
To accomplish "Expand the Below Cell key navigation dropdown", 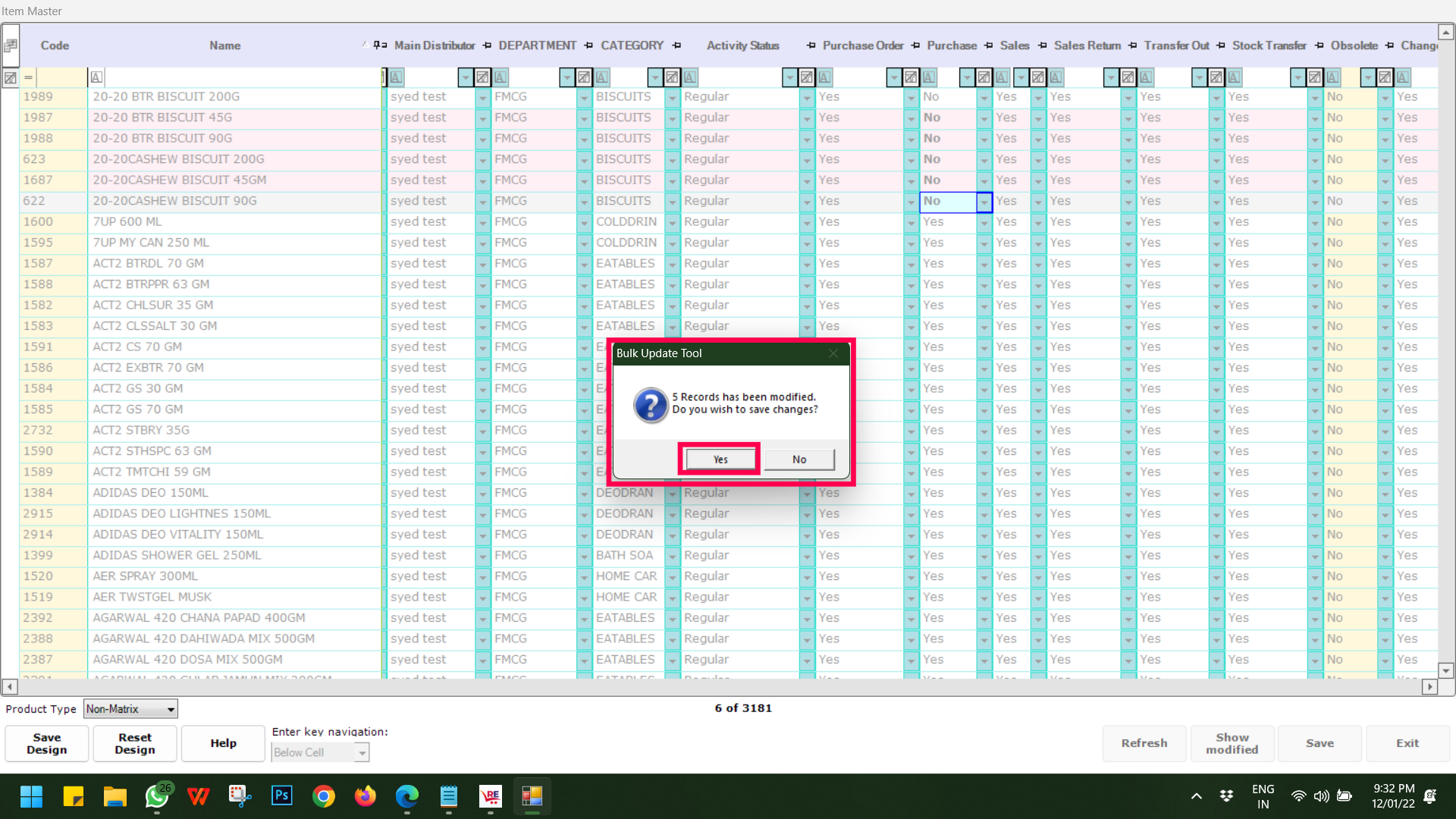I will [362, 752].
